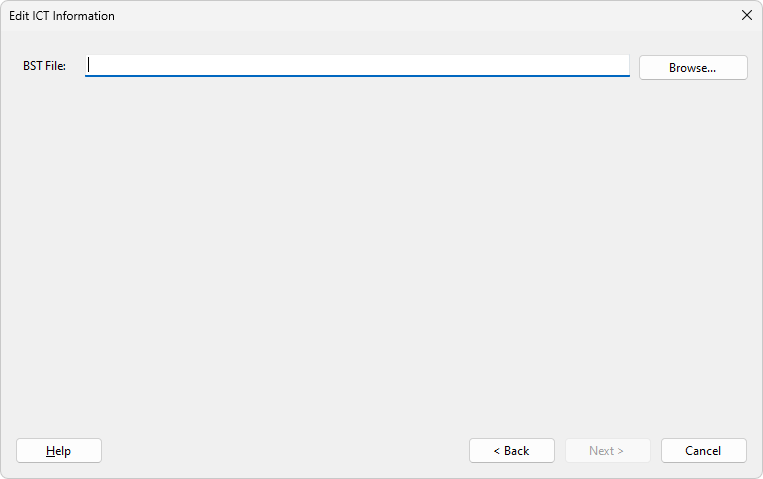Click the BST File text input field
The image size is (763, 479).
[x=357, y=66]
